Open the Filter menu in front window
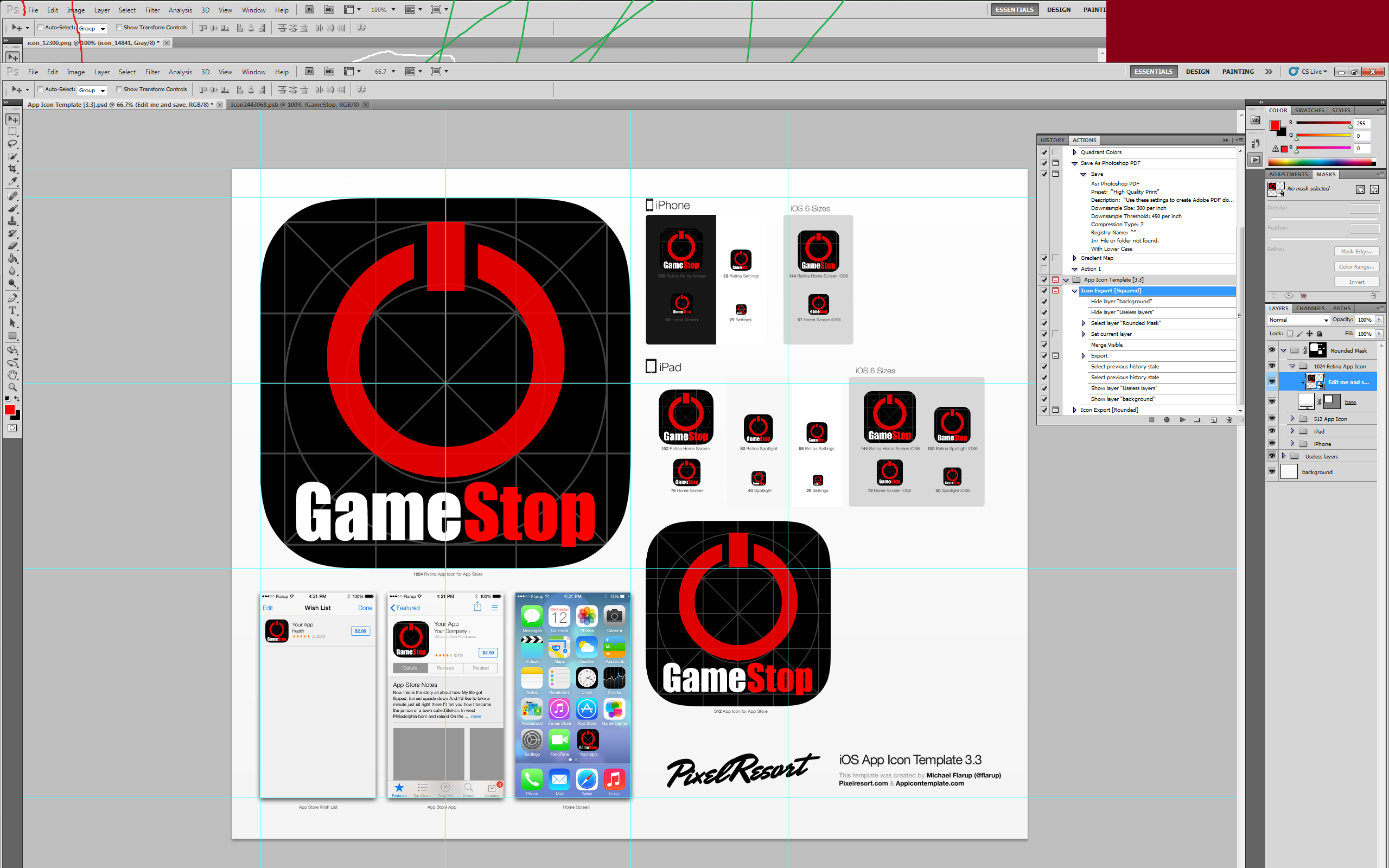This screenshot has height=868, width=1389. pyautogui.click(x=152, y=72)
